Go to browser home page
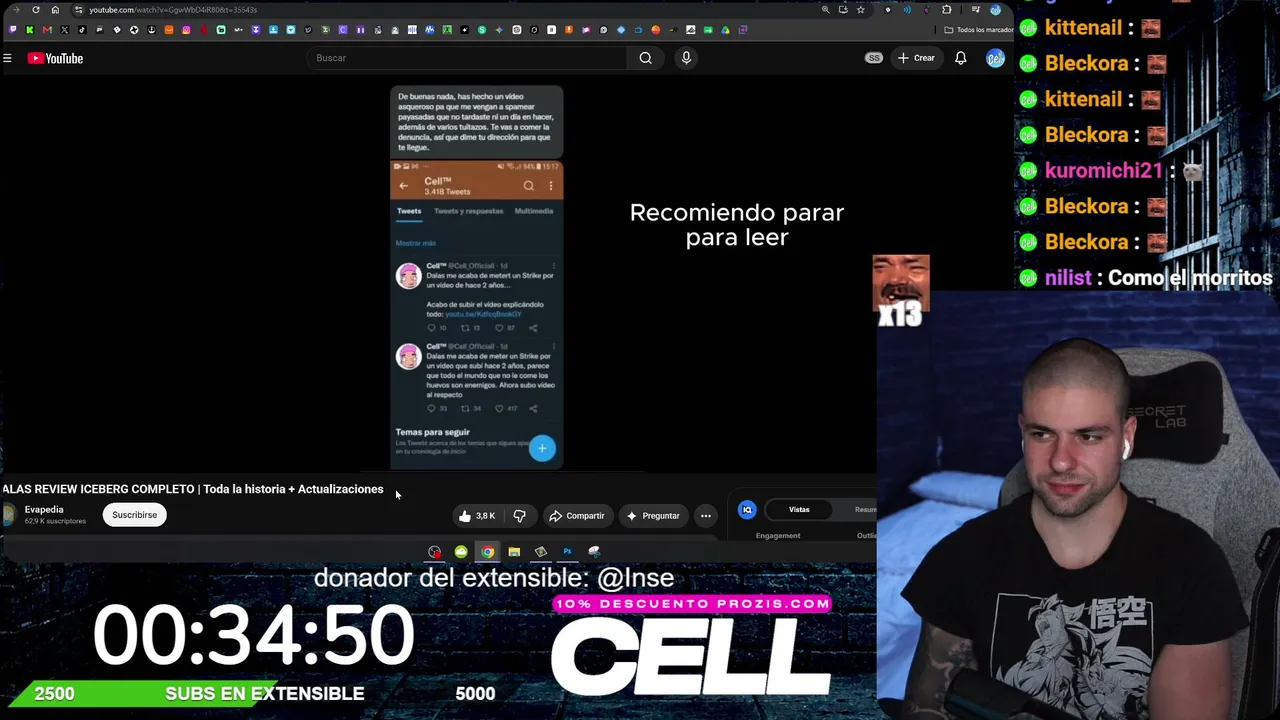The height and width of the screenshot is (720, 1280). coord(55,10)
